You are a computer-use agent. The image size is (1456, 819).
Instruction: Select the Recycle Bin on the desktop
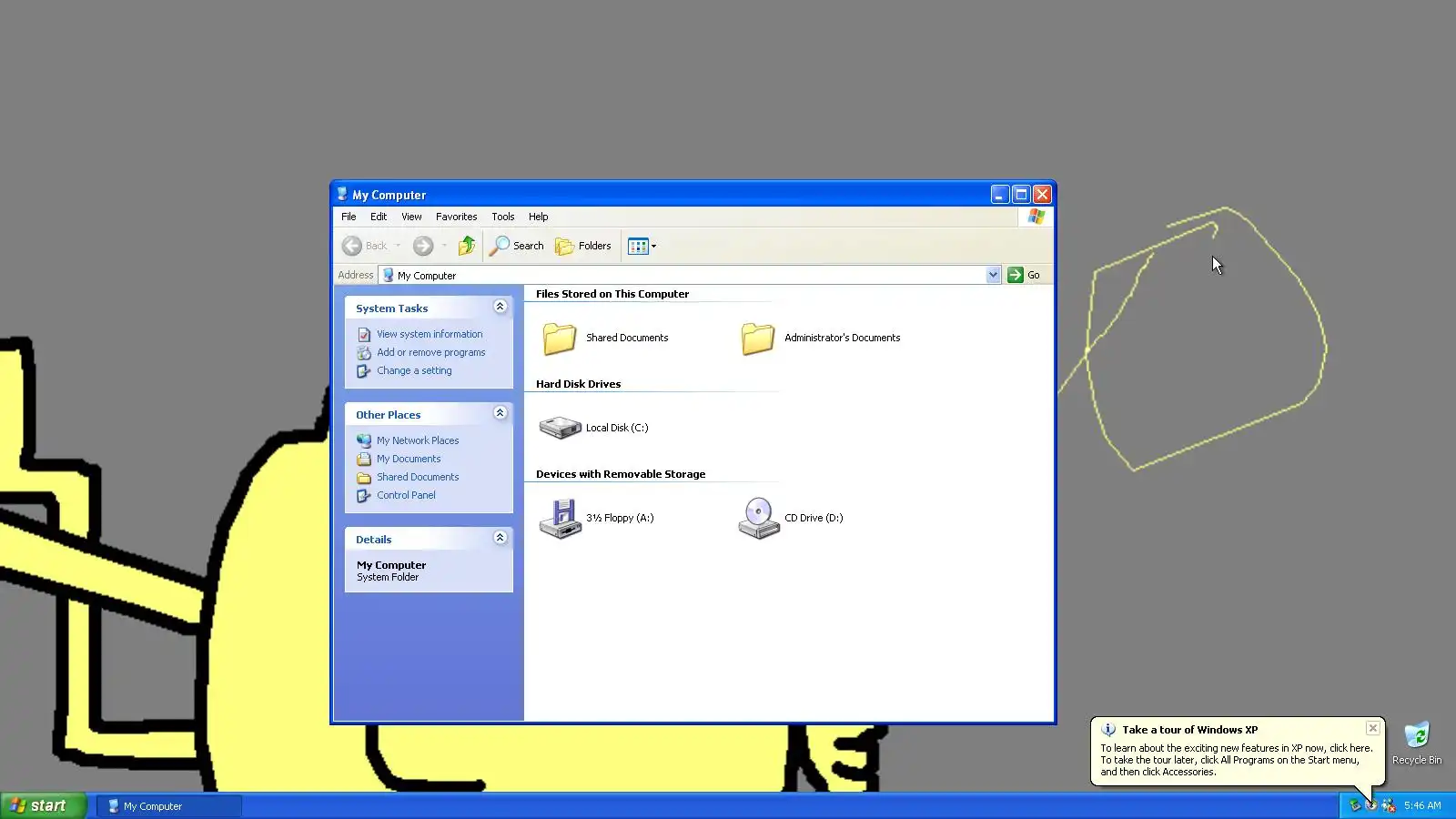1417,743
